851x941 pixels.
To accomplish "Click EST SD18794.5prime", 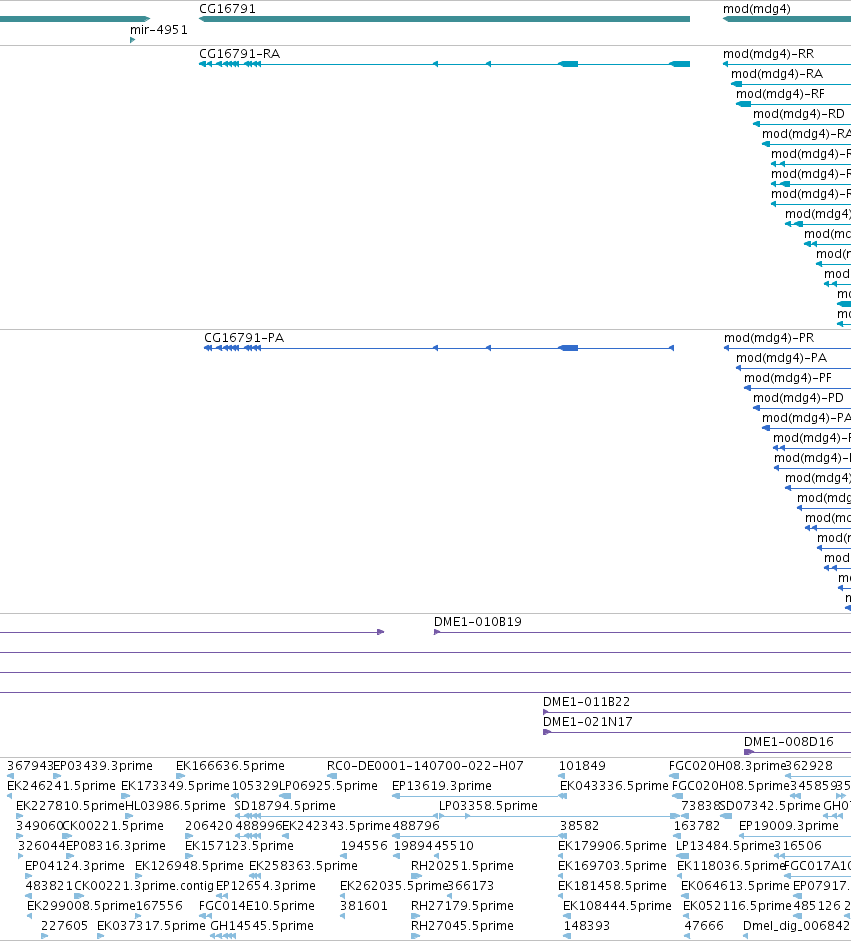I will [285, 805].
